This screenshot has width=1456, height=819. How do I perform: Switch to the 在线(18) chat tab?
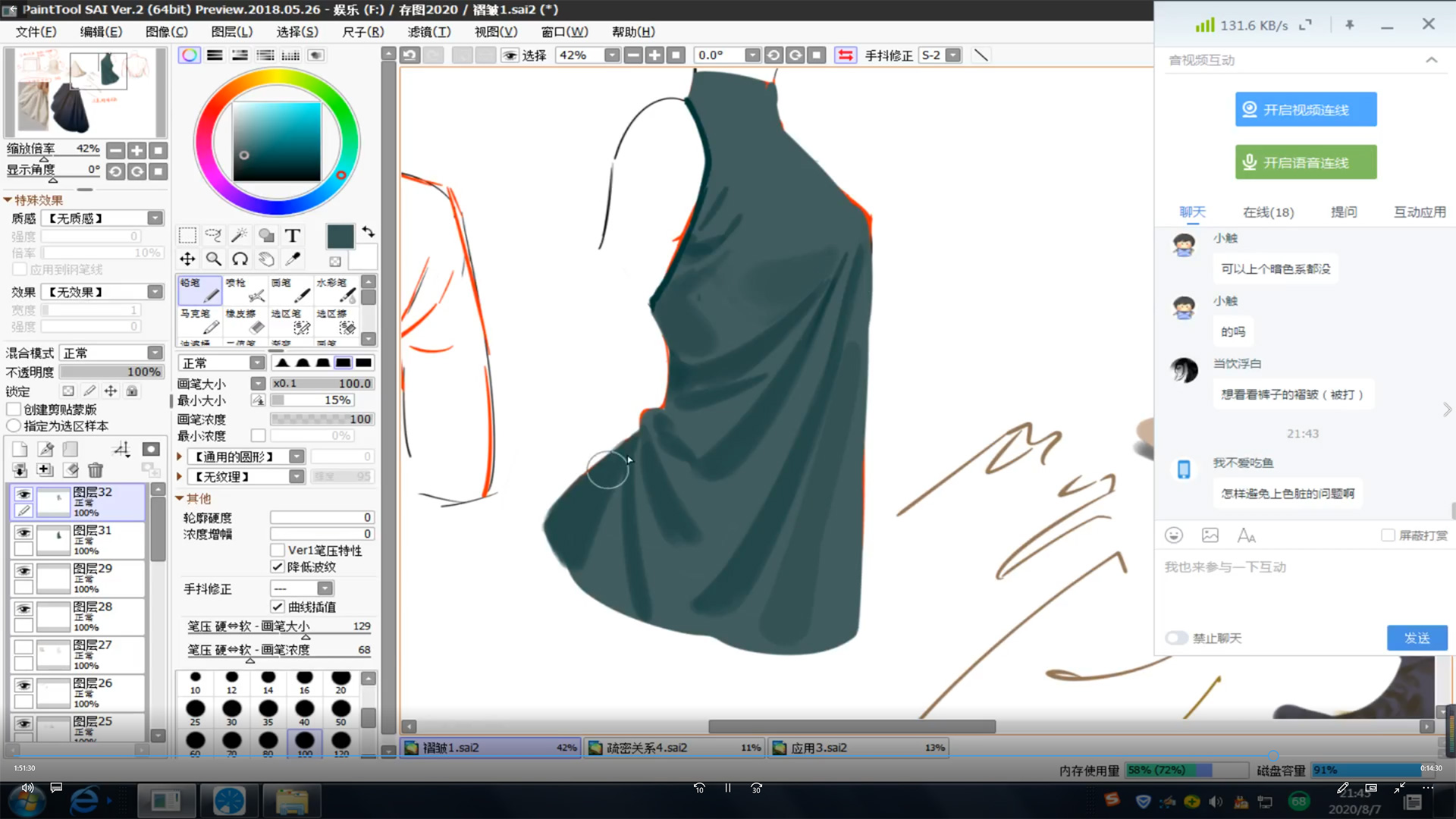coord(1268,212)
